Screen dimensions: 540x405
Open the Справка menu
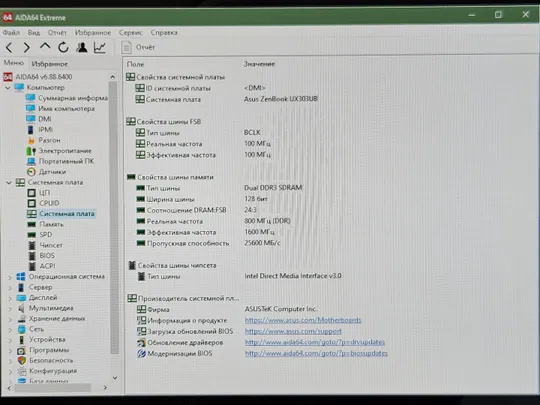[x=164, y=33]
